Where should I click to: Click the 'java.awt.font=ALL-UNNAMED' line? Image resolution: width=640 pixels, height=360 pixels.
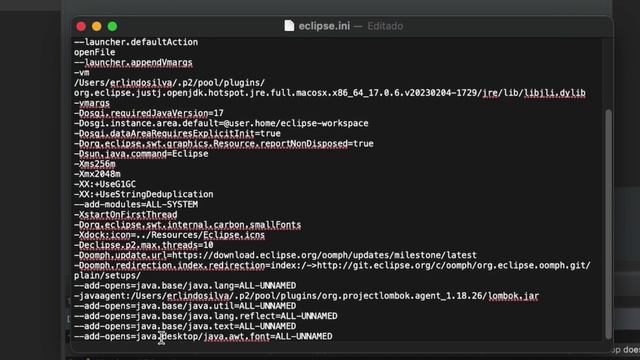click(203, 336)
